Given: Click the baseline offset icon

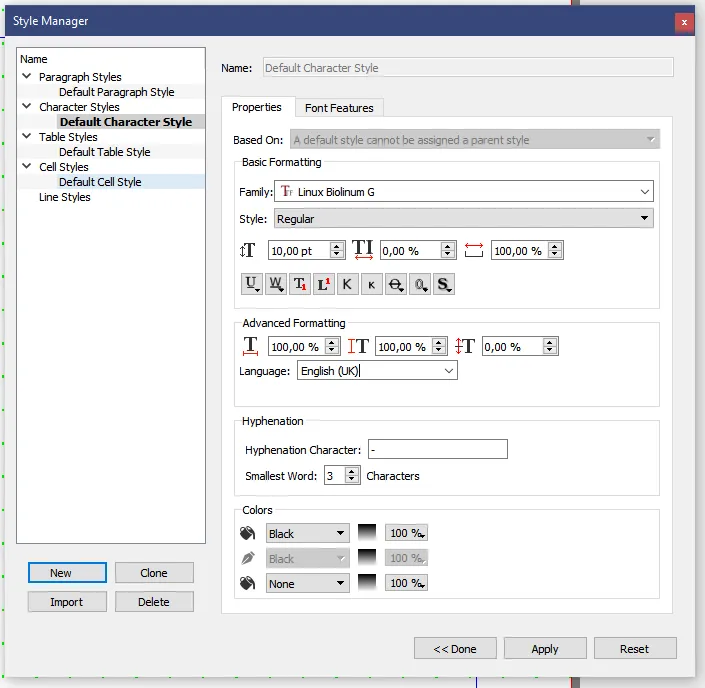Looking at the screenshot, I should click(x=464, y=346).
